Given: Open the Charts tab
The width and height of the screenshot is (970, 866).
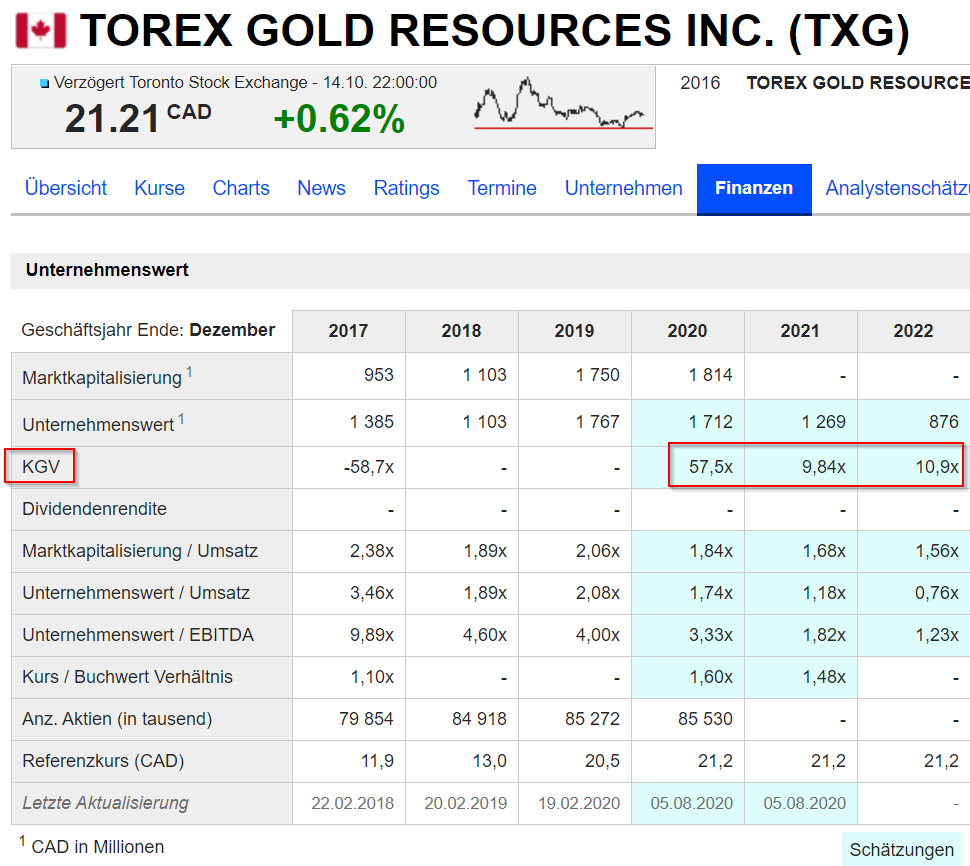Looking at the screenshot, I should click(x=241, y=188).
